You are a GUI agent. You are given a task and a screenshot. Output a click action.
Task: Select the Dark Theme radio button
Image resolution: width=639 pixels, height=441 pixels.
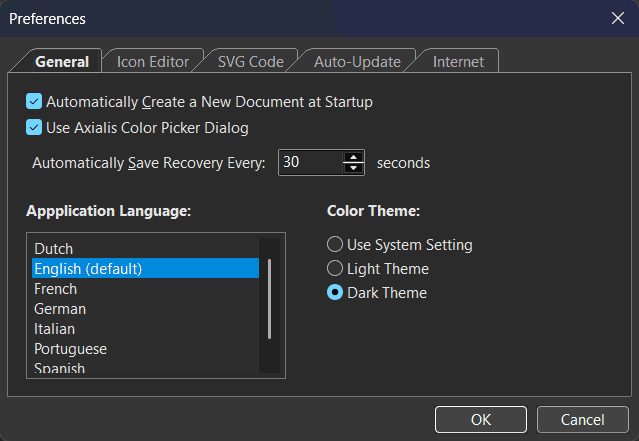point(335,293)
